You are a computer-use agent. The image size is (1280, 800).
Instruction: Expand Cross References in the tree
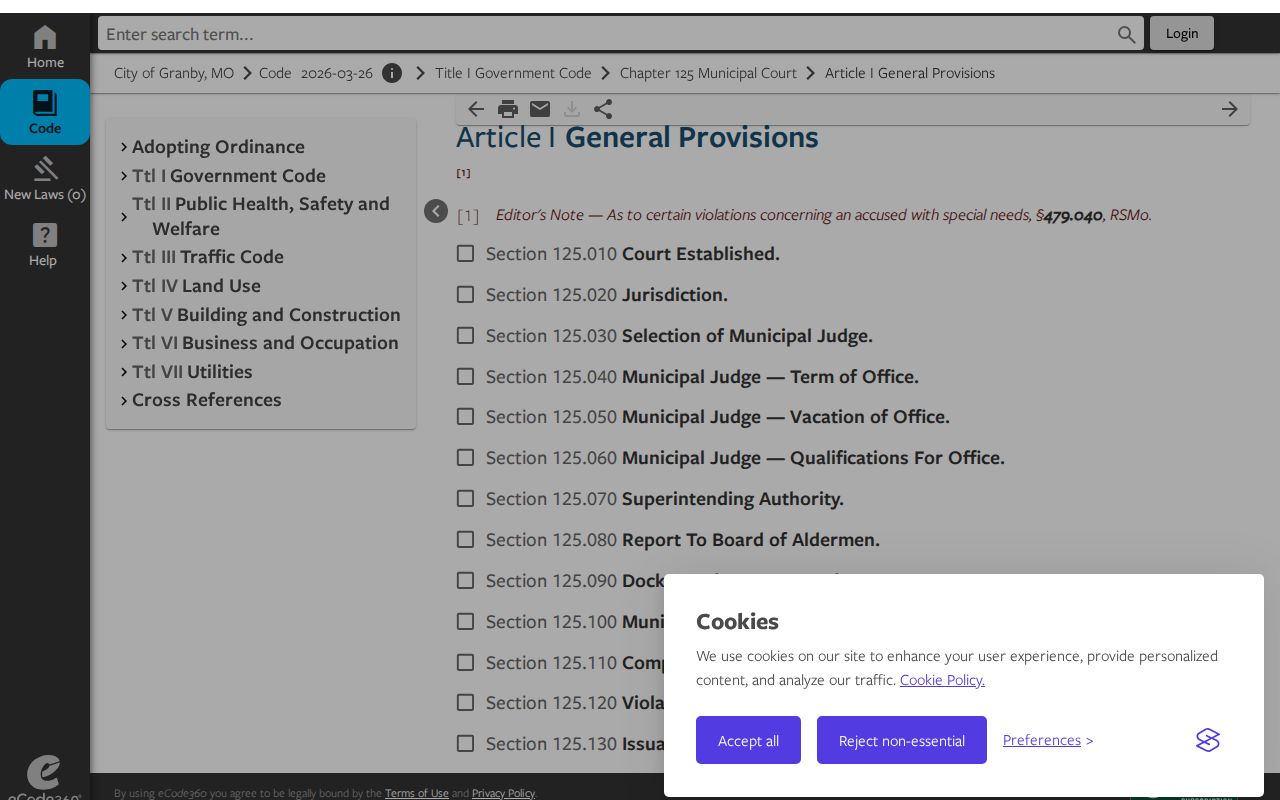click(x=124, y=400)
